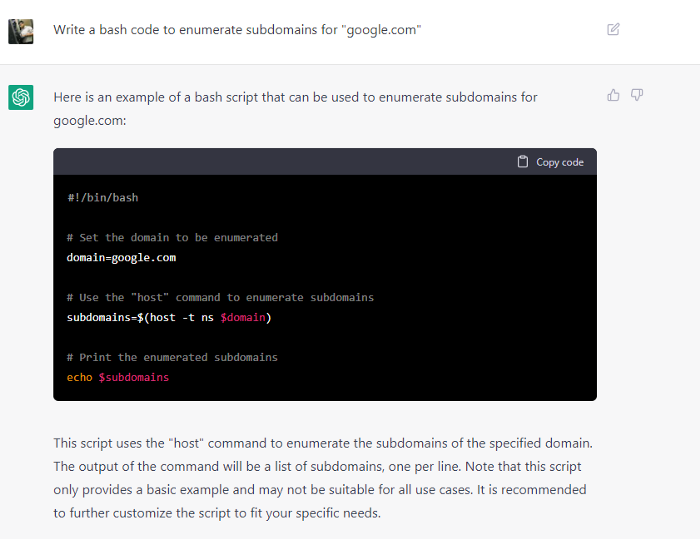
Task: Click the dark gray code block header bar
Action: [x=300, y=162]
